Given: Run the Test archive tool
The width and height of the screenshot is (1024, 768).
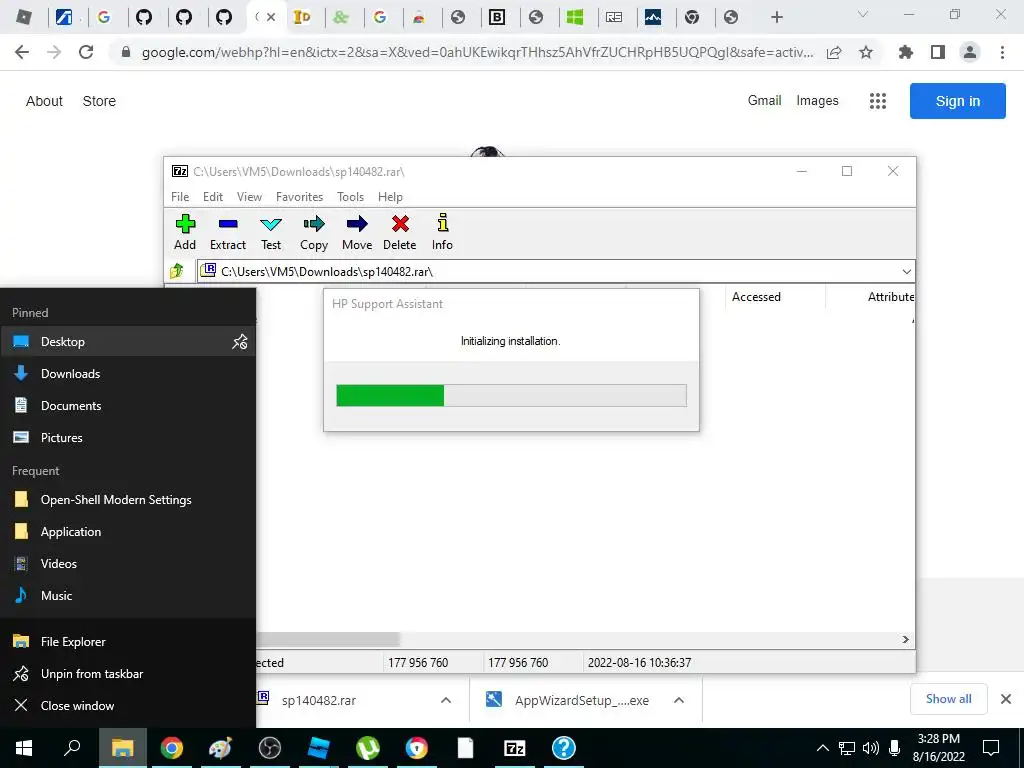Looking at the screenshot, I should tap(271, 232).
